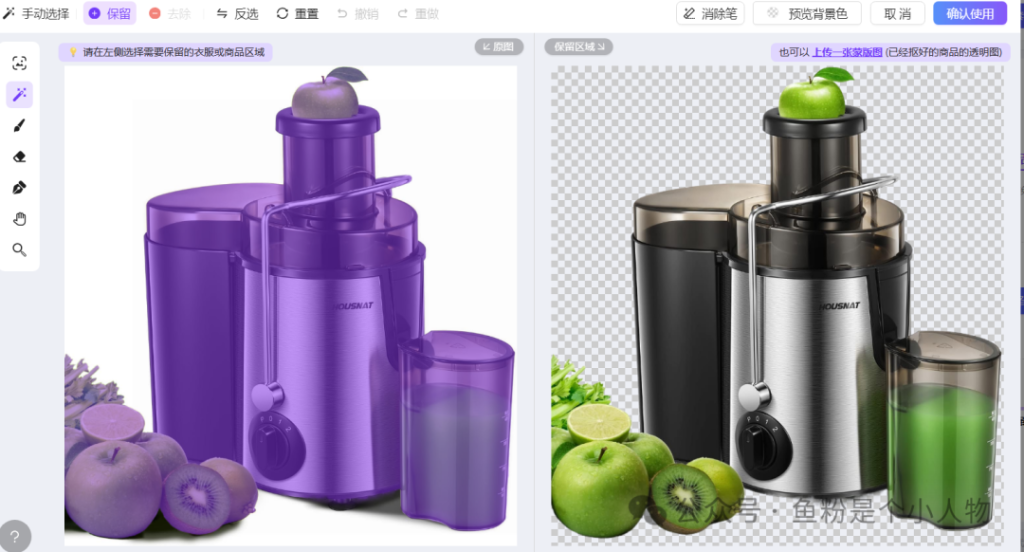Click 重置 to reset edits
This screenshot has width=1024, height=552.
point(297,14)
